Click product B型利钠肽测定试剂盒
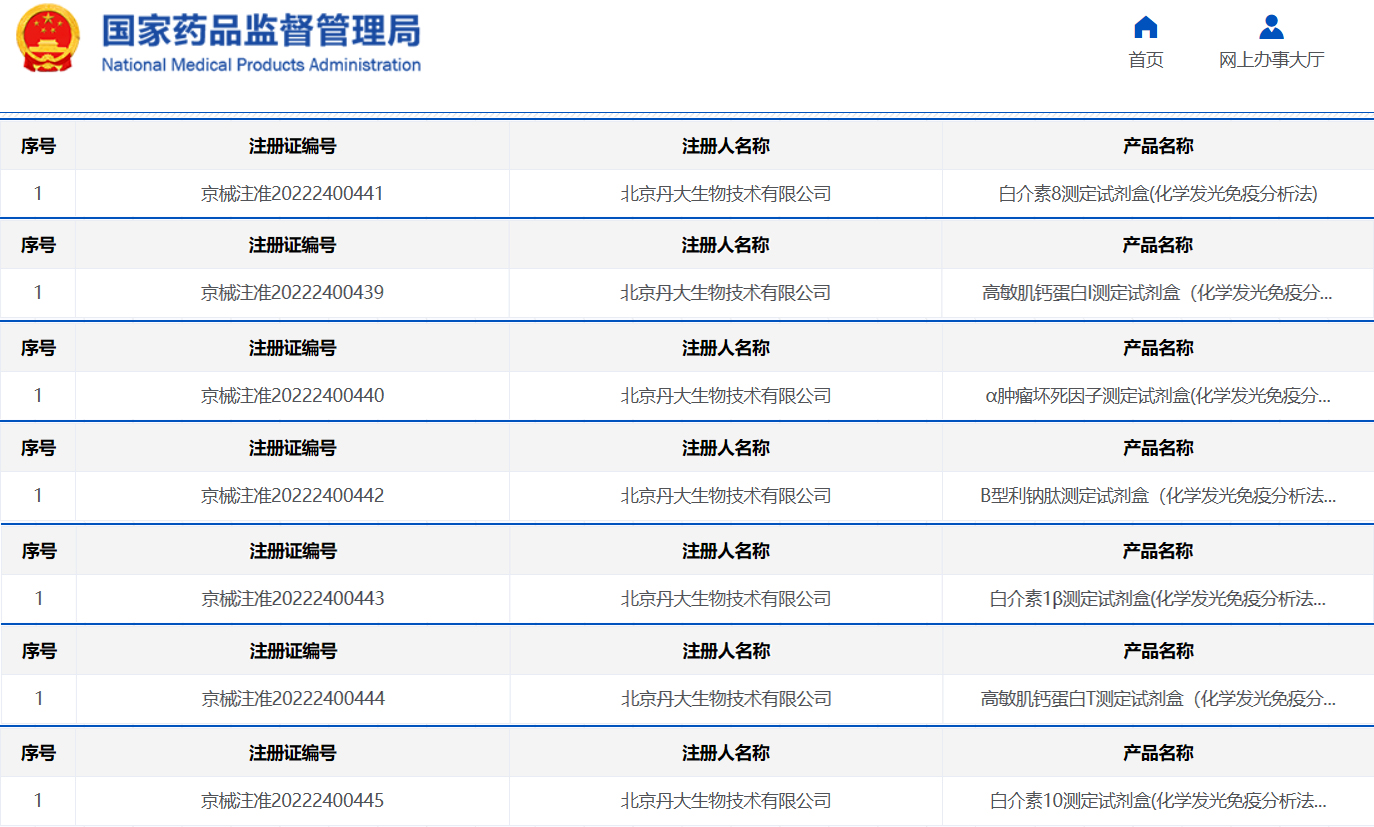This screenshot has width=1374, height=827. pyautogui.click(x=1158, y=496)
